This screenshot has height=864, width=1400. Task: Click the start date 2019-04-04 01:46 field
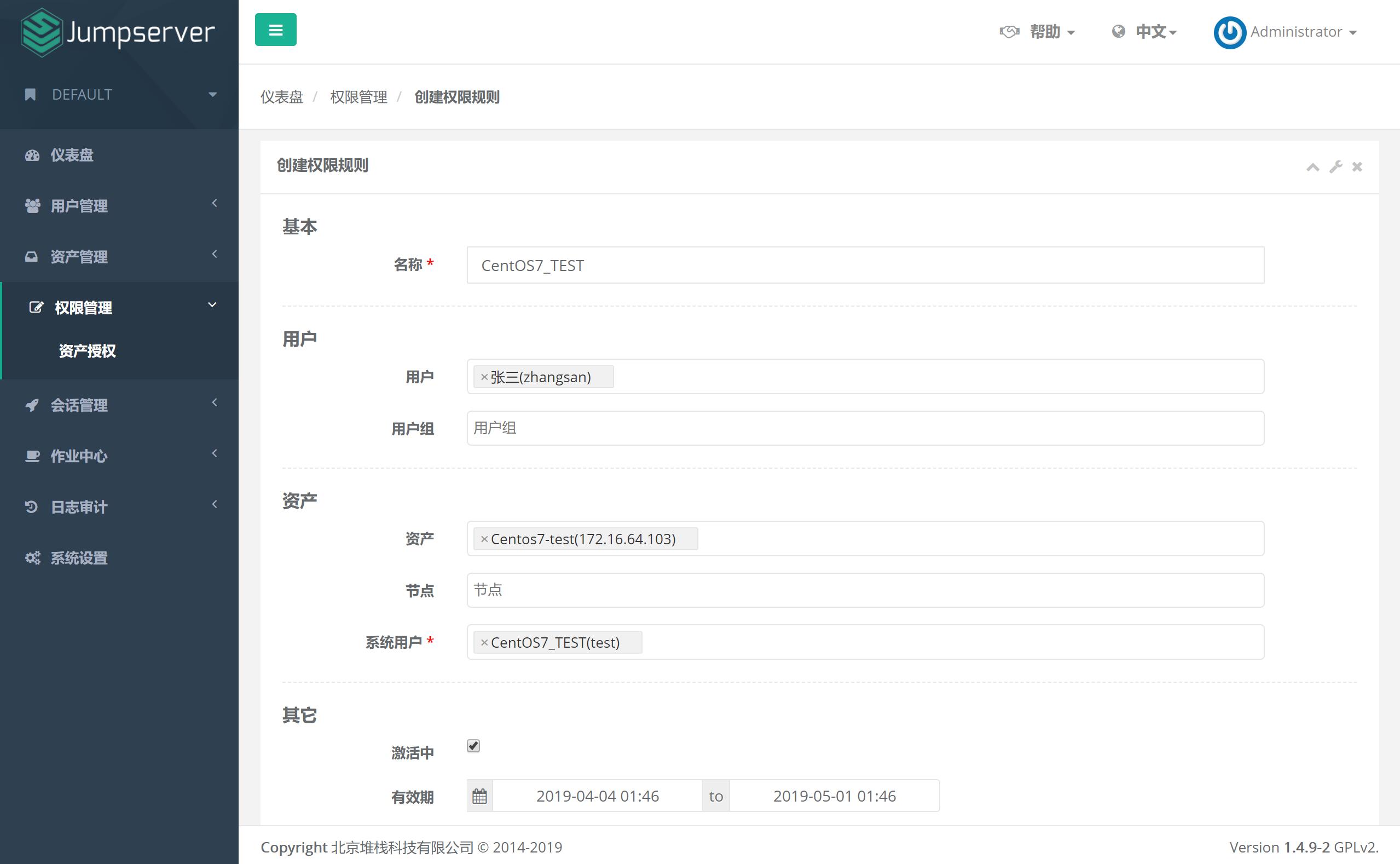pos(598,796)
